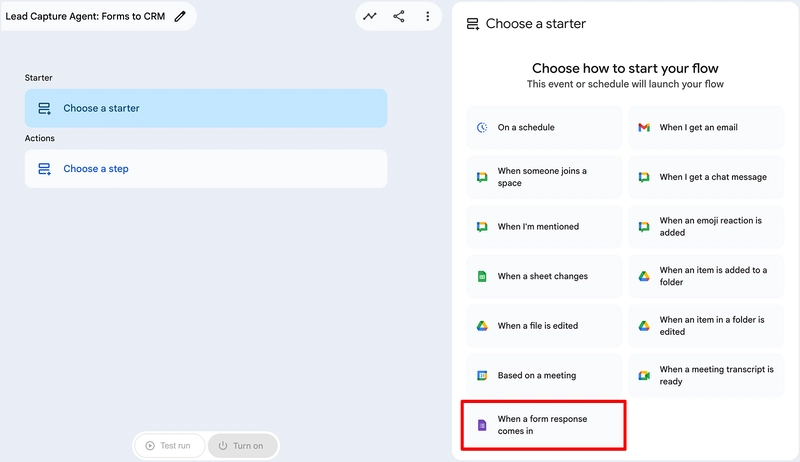This screenshot has height=462, width=800.
Task: Select When a file is edited
Action: 543,326
